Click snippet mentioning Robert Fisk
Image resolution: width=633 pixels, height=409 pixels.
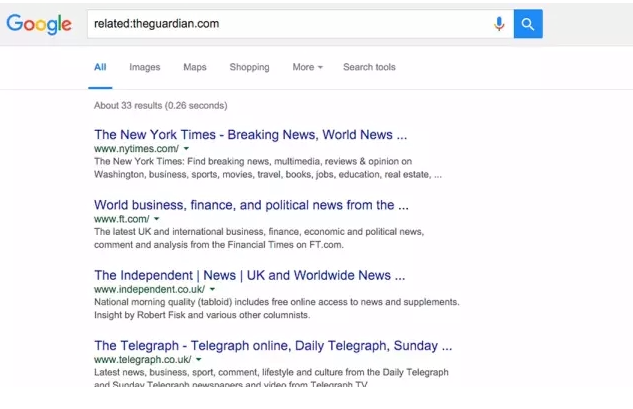(277, 308)
